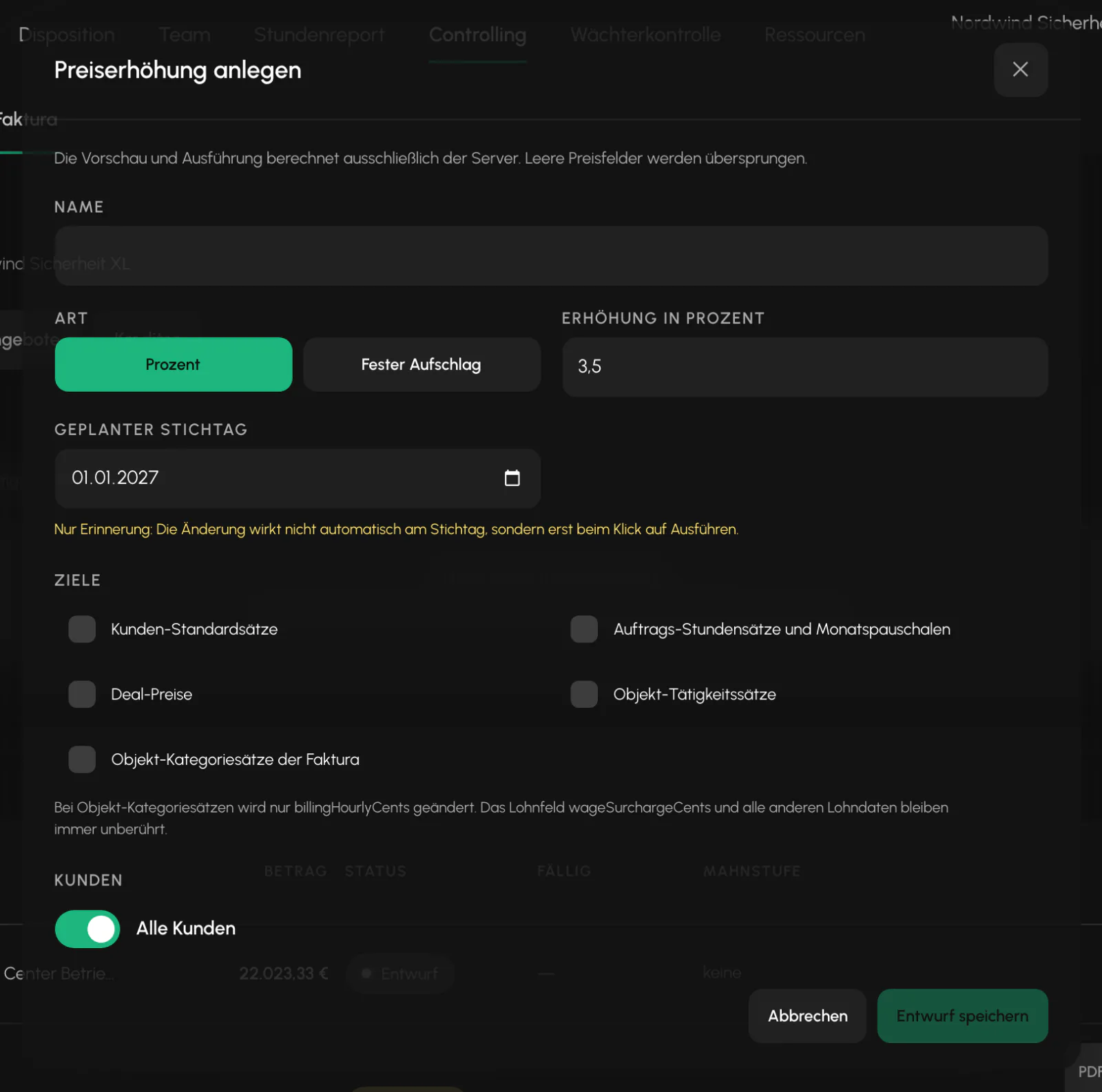Switch to the Controlling tab

coord(477,35)
